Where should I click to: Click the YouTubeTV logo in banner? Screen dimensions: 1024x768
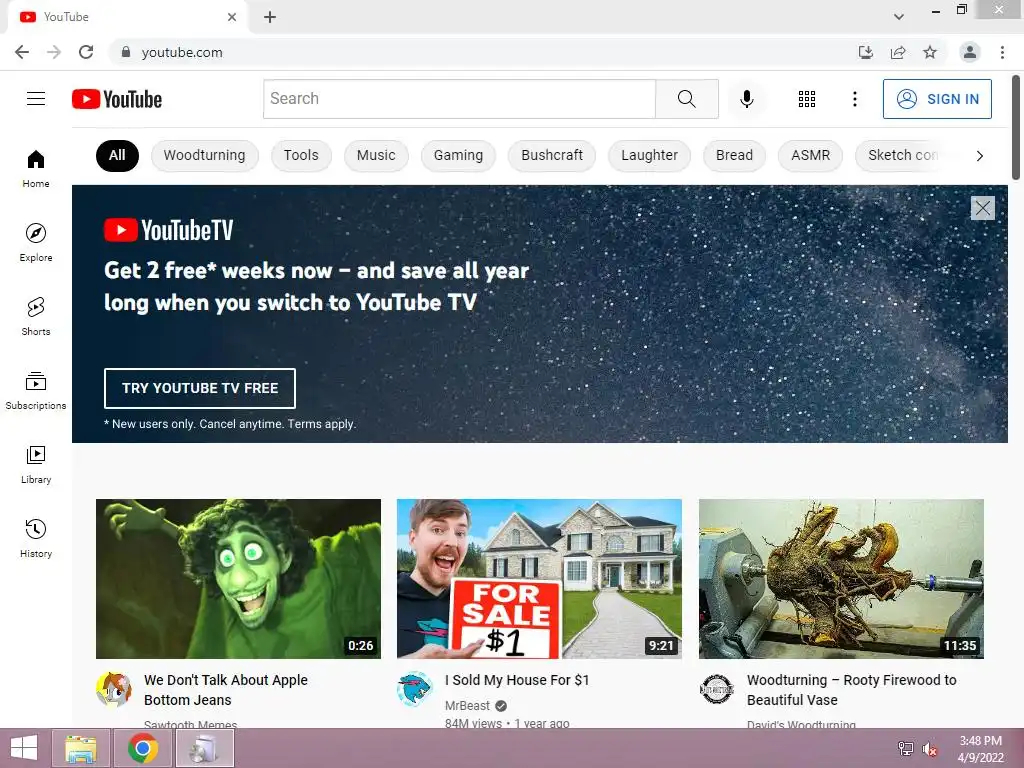click(x=168, y=230)
